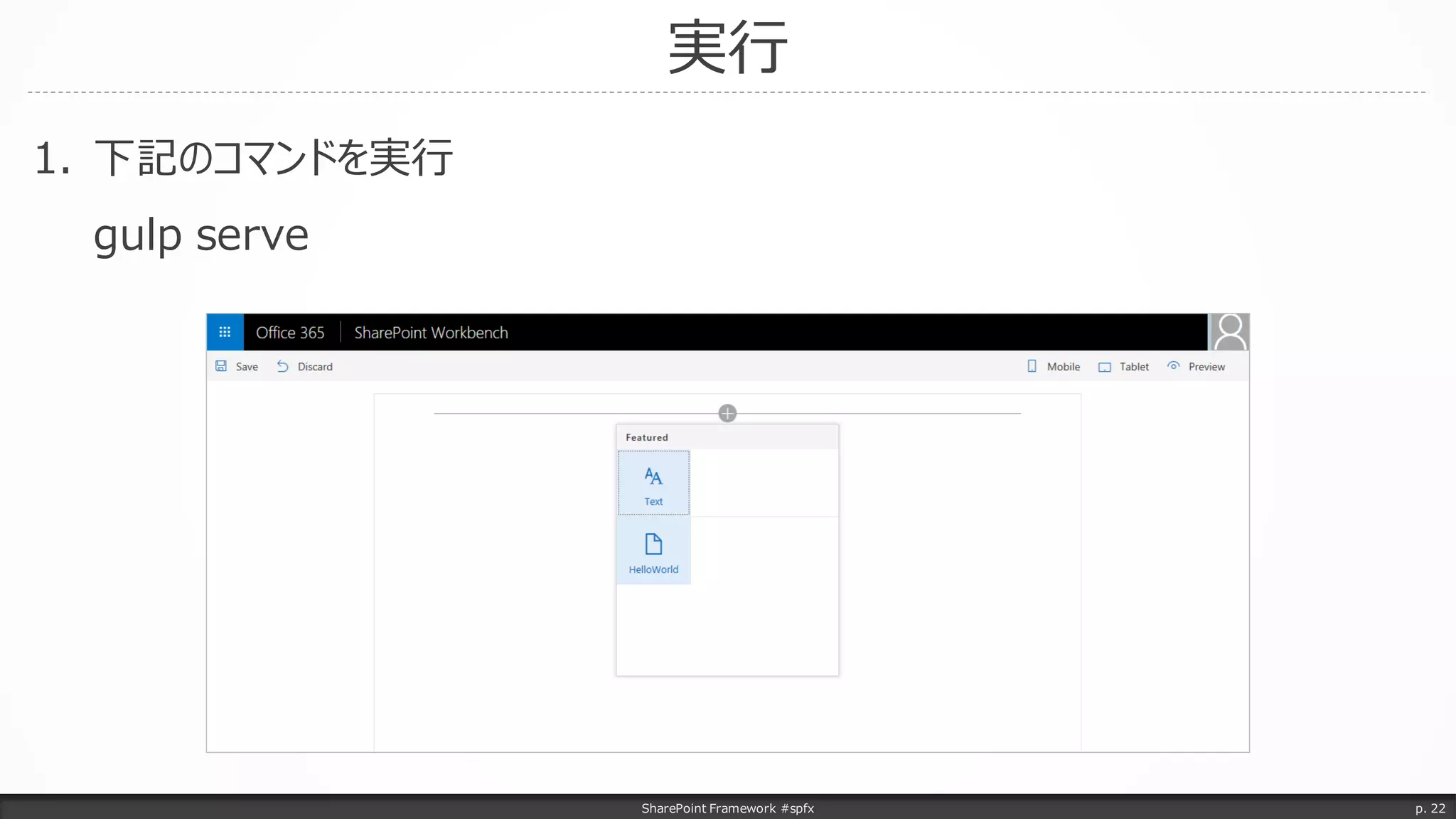Click the Discard button label
The width and height of the screenshot is (1456, 819).
point(315,367)
